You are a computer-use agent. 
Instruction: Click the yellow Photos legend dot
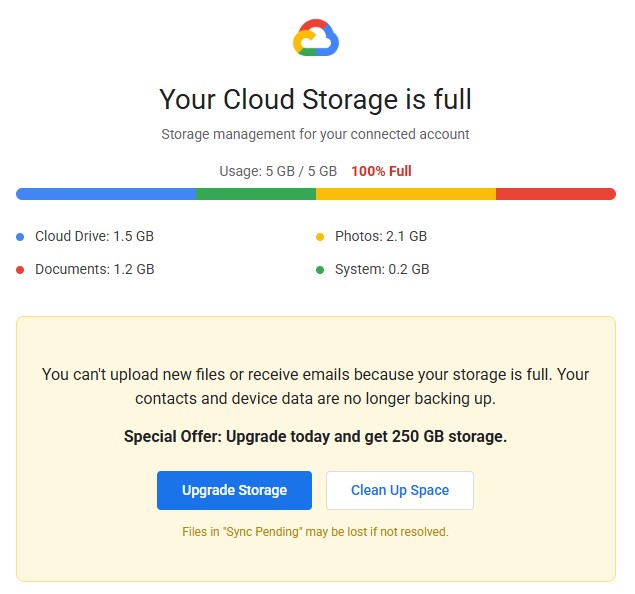pos(320,237)
